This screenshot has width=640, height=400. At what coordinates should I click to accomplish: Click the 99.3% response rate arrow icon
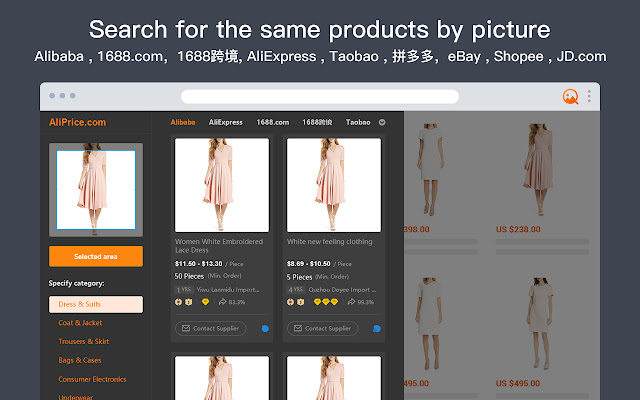point(351,302)
